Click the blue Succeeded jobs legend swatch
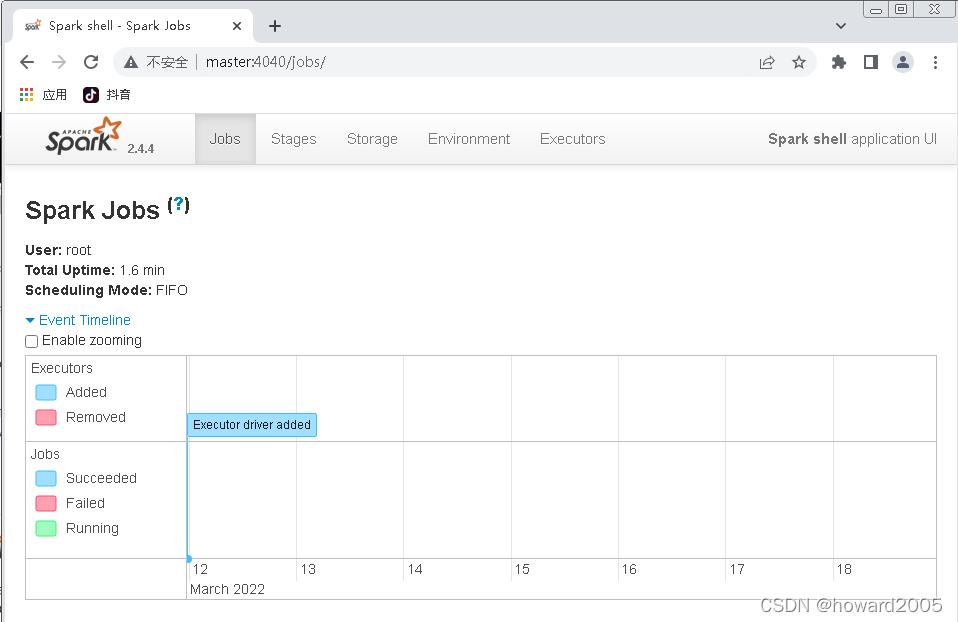The image size is (958, 622). tap(46, 478)
